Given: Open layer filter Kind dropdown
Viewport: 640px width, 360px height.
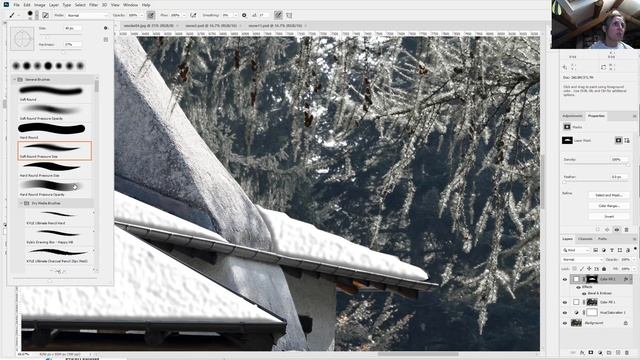Looking at the screenshot, I should click(x=576, y=250).
